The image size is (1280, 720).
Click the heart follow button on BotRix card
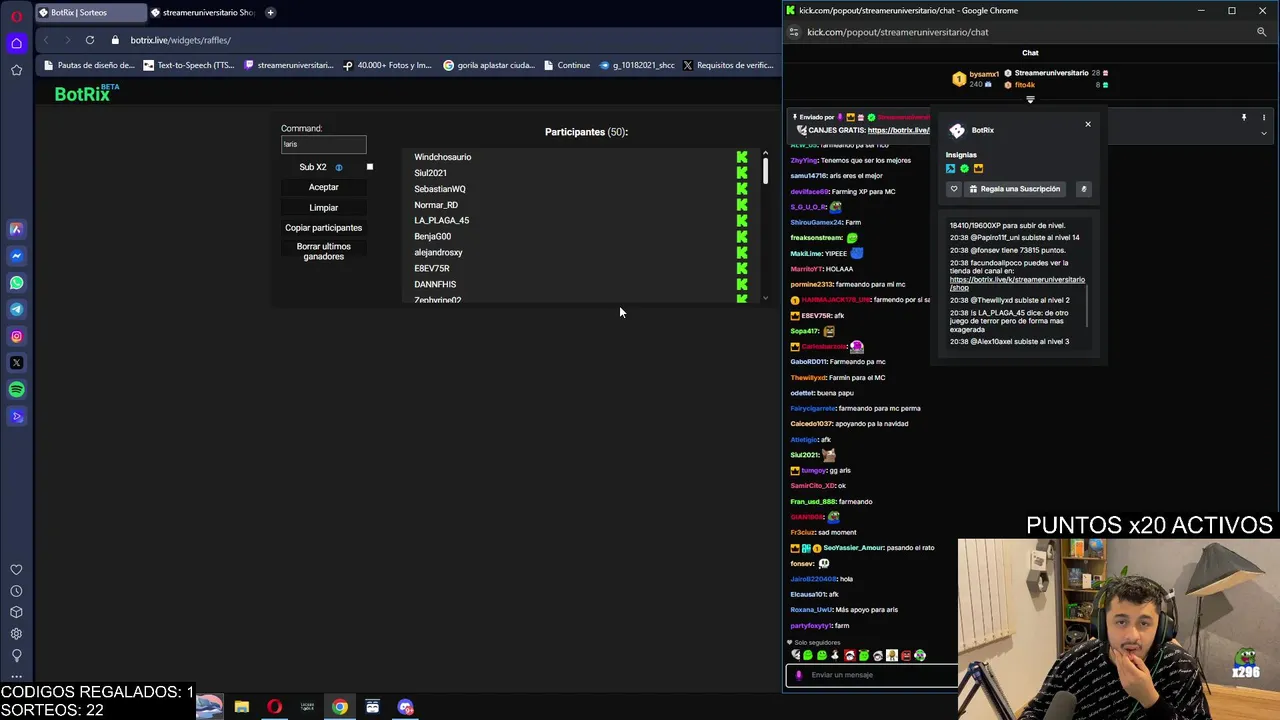pyautogui.click(x=954, y=189)
